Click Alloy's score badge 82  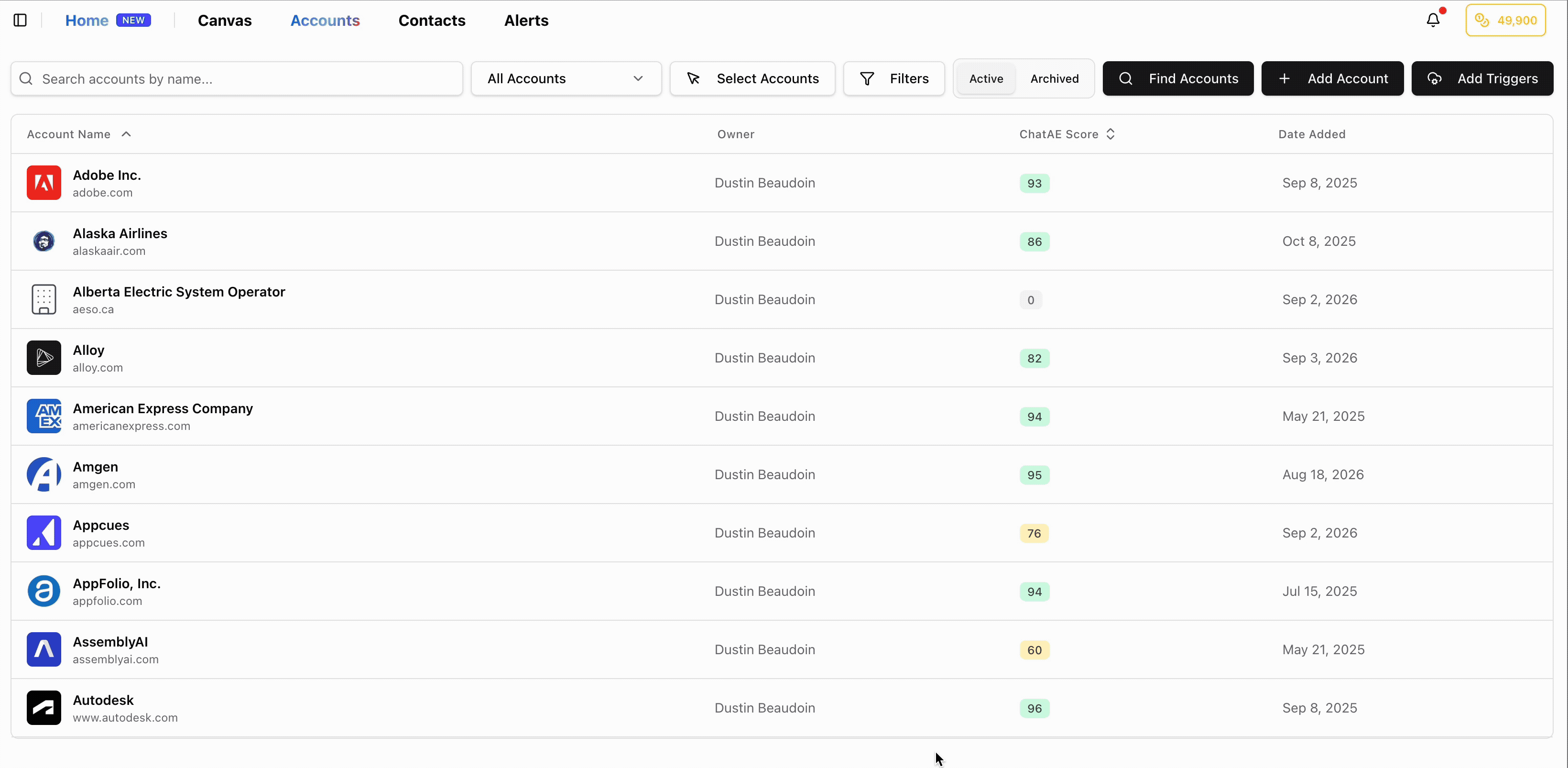coord(1034,358)
